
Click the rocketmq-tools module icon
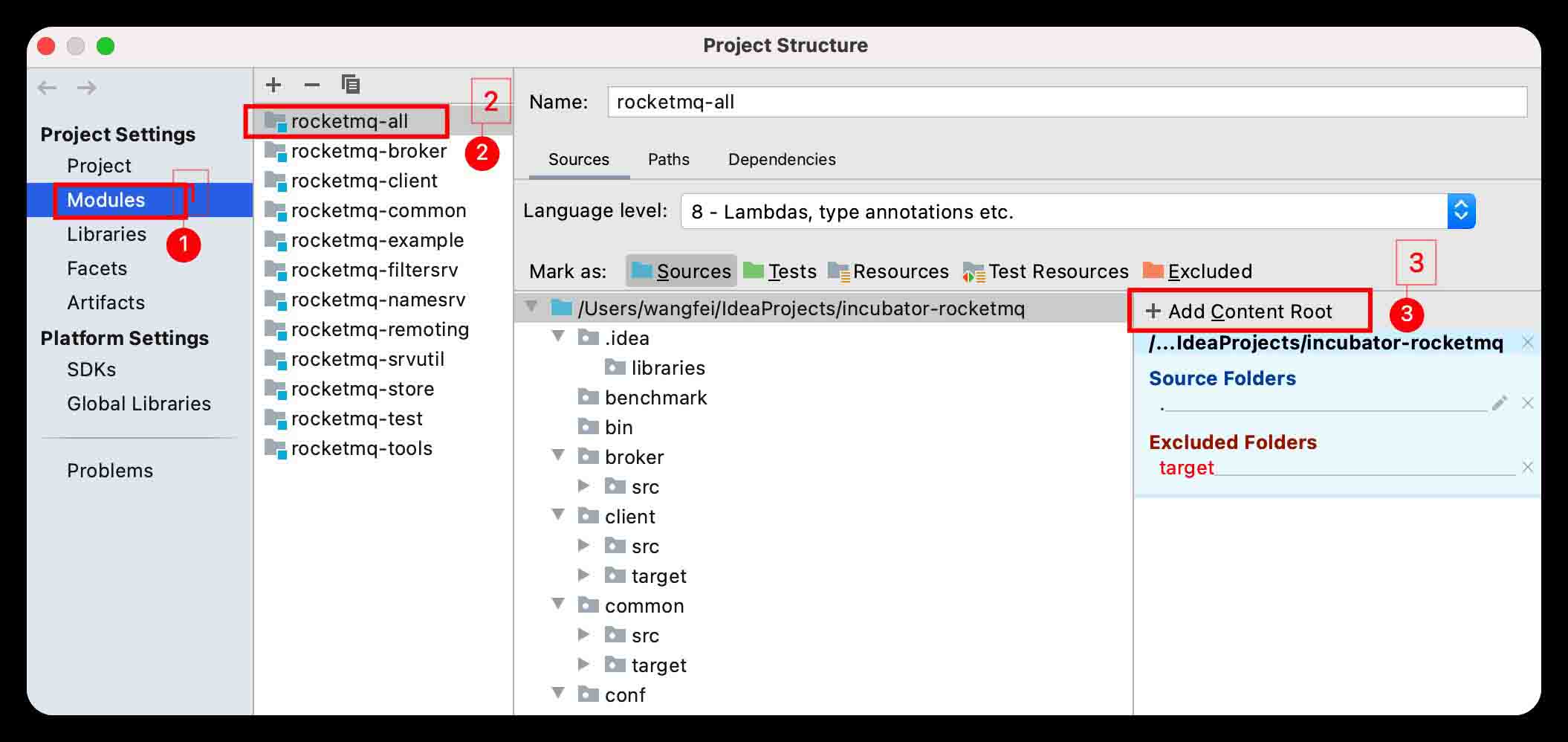click(x=276, y=448)
